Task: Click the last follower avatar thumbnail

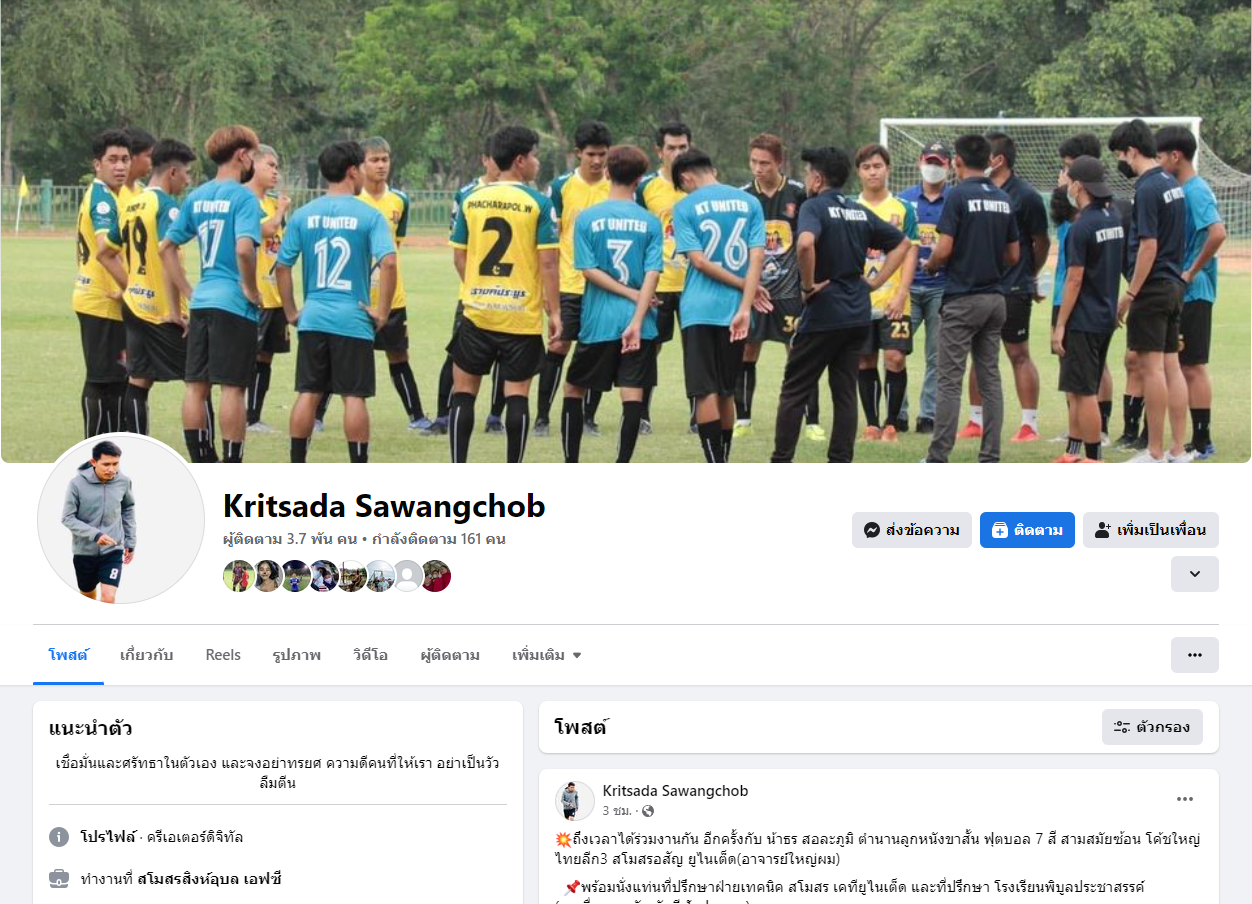Action: pyautogui.click(x=436, y=576)
